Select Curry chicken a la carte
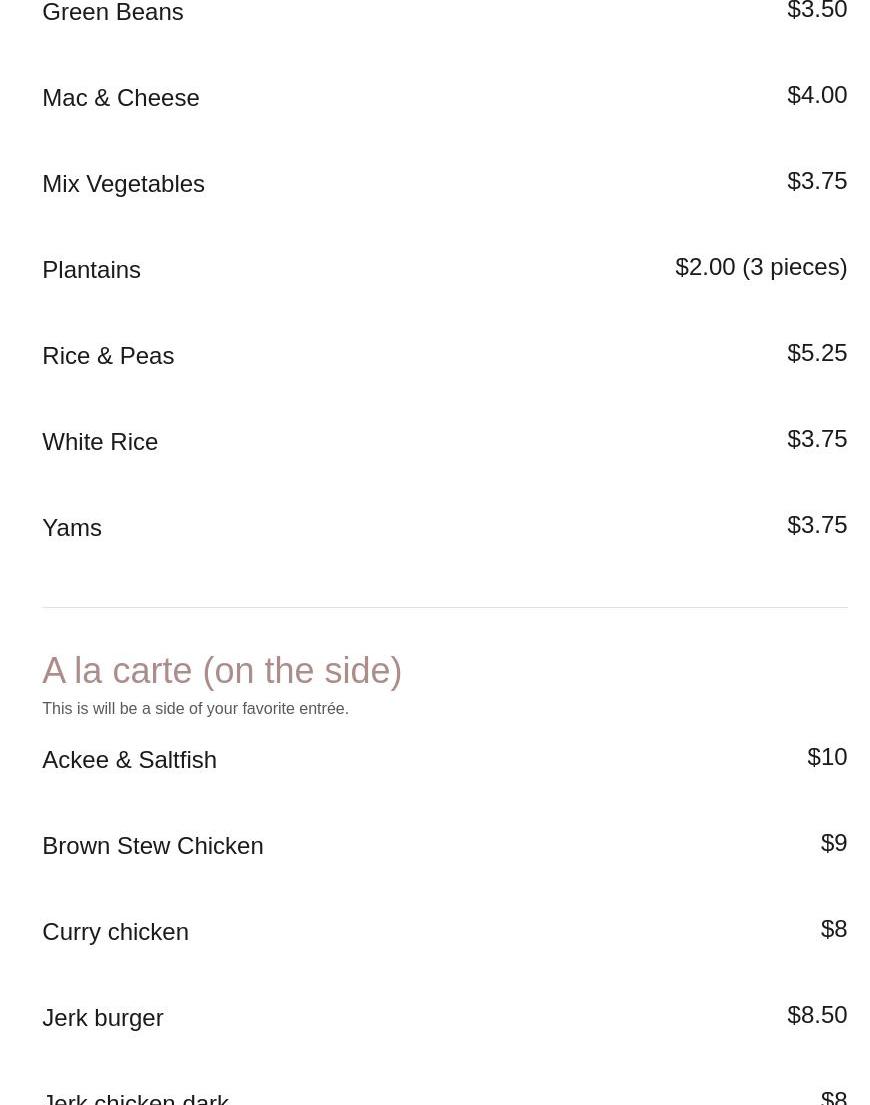Viewport: 870px width, 1105px height. [x=115, y=932]
